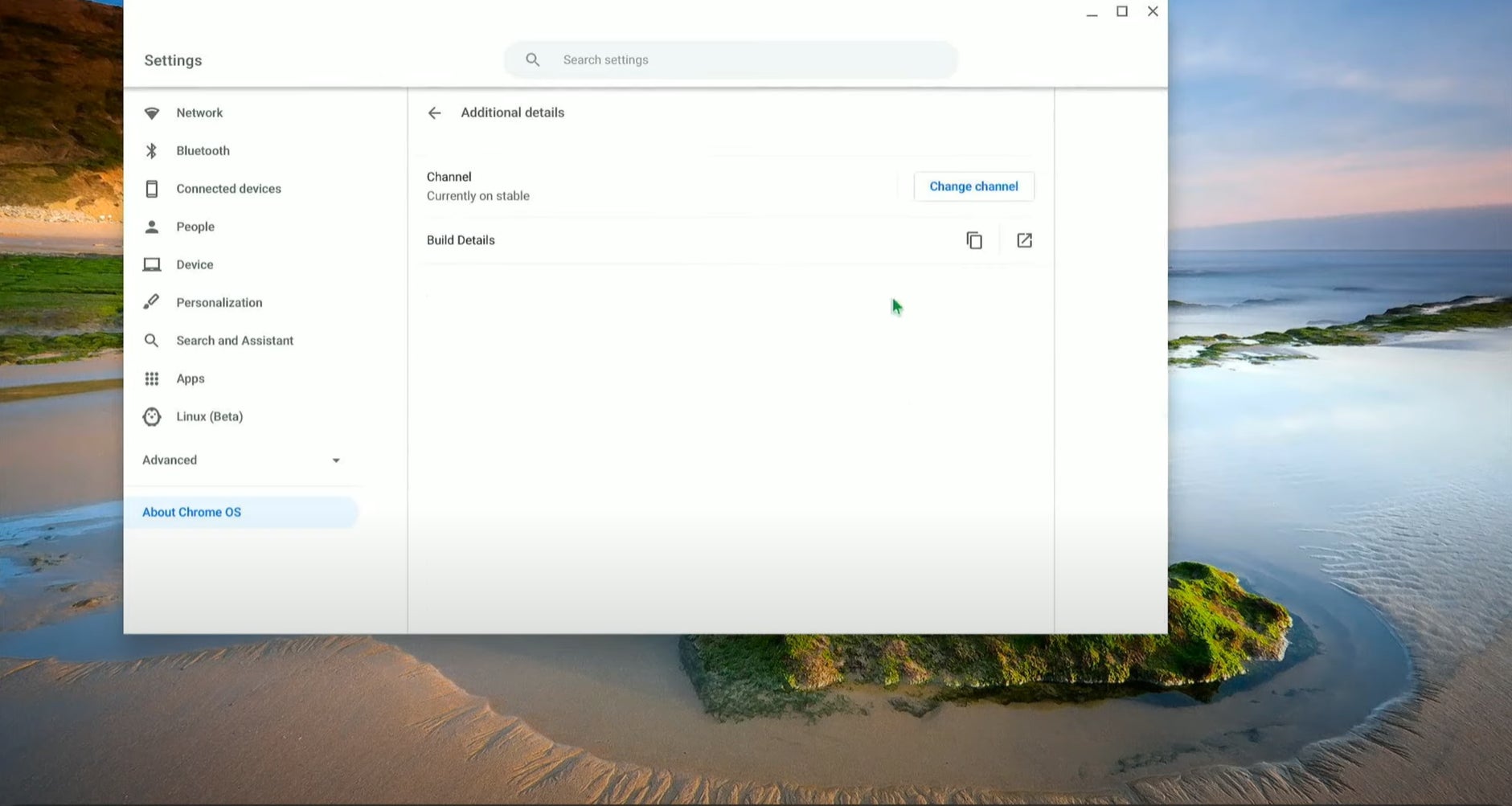Click the Apps grid icon
The height and width of the screenshot is (806, 1512).
point(151,378)
